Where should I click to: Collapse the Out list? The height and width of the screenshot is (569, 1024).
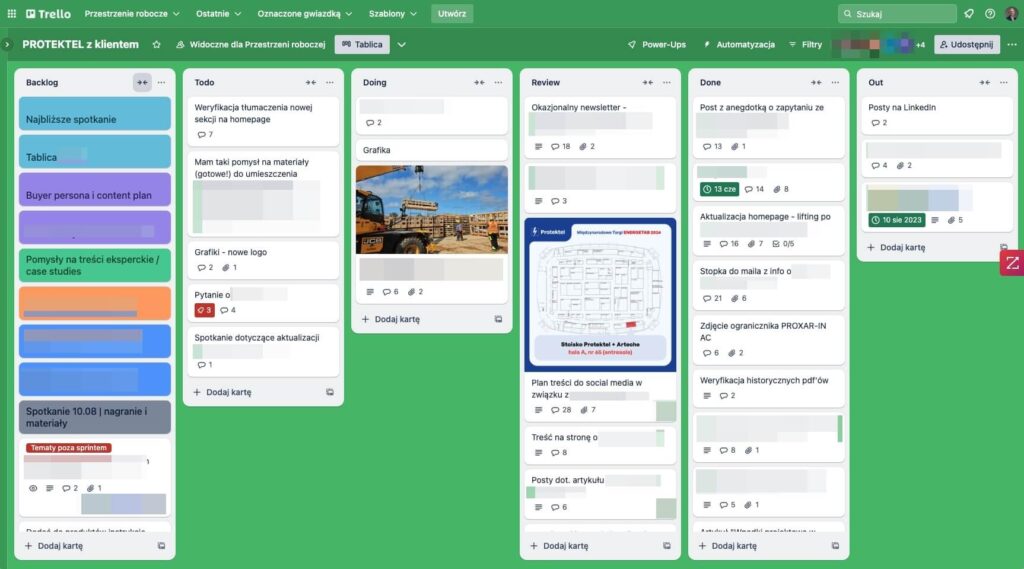coord(985,82)
